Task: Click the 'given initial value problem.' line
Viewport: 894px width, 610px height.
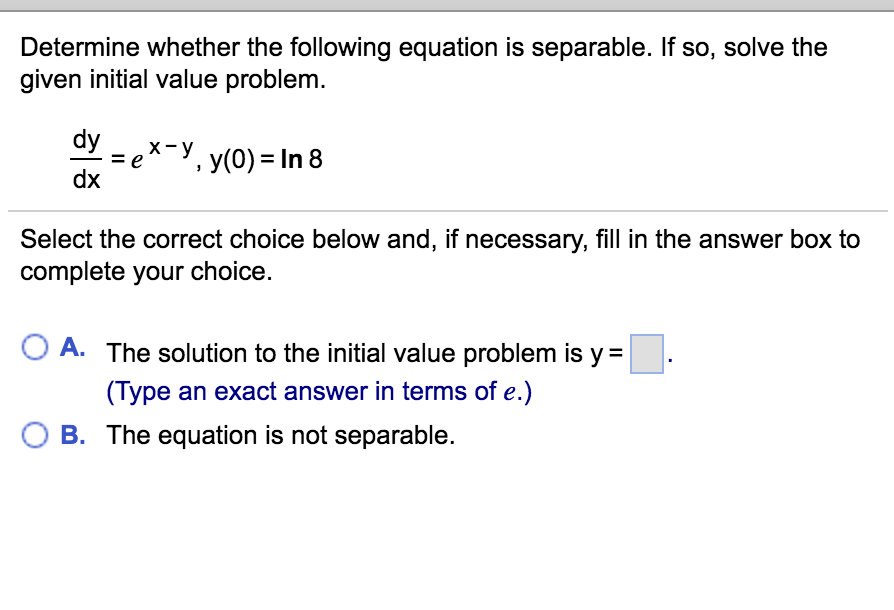Action: 173,80
